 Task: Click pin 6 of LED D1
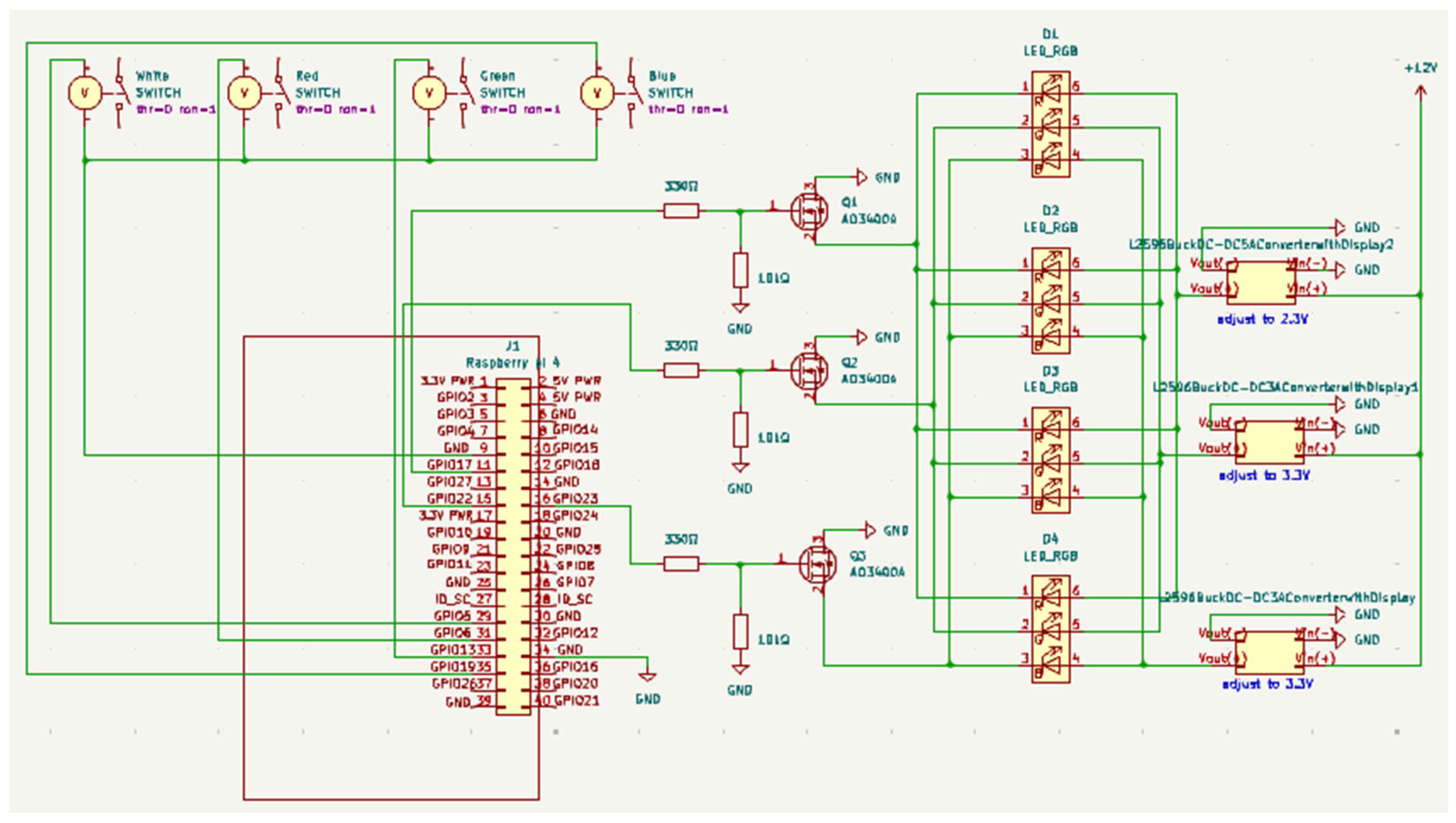click(x=1076, y=87)
